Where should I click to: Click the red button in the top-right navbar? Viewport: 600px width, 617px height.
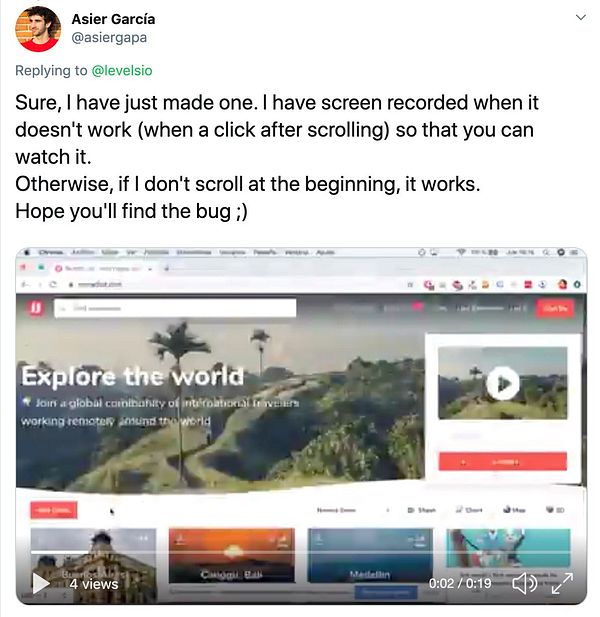tap(555, 308)
